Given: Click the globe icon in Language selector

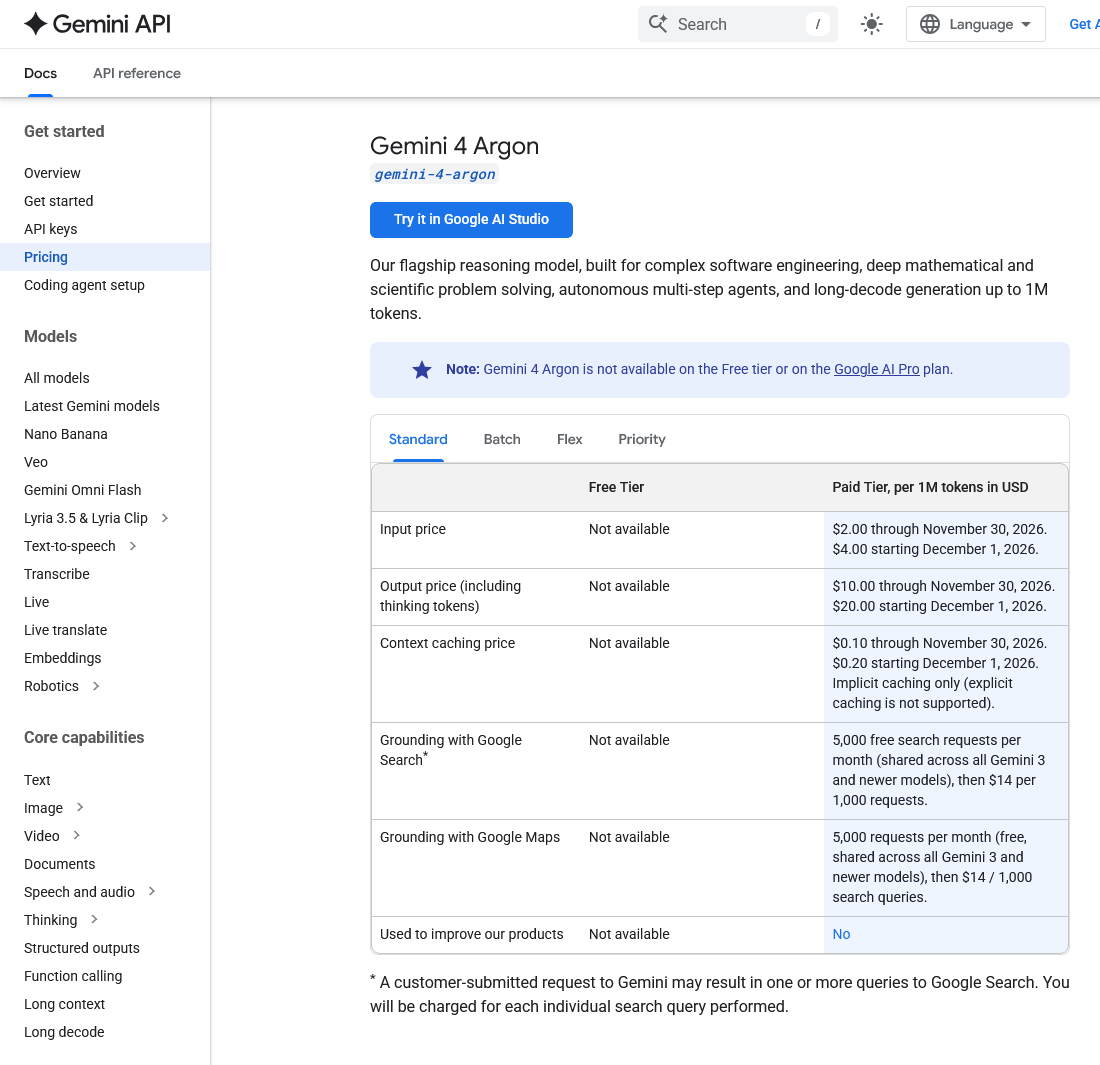Looking at the screenshot, I should 930,25.
